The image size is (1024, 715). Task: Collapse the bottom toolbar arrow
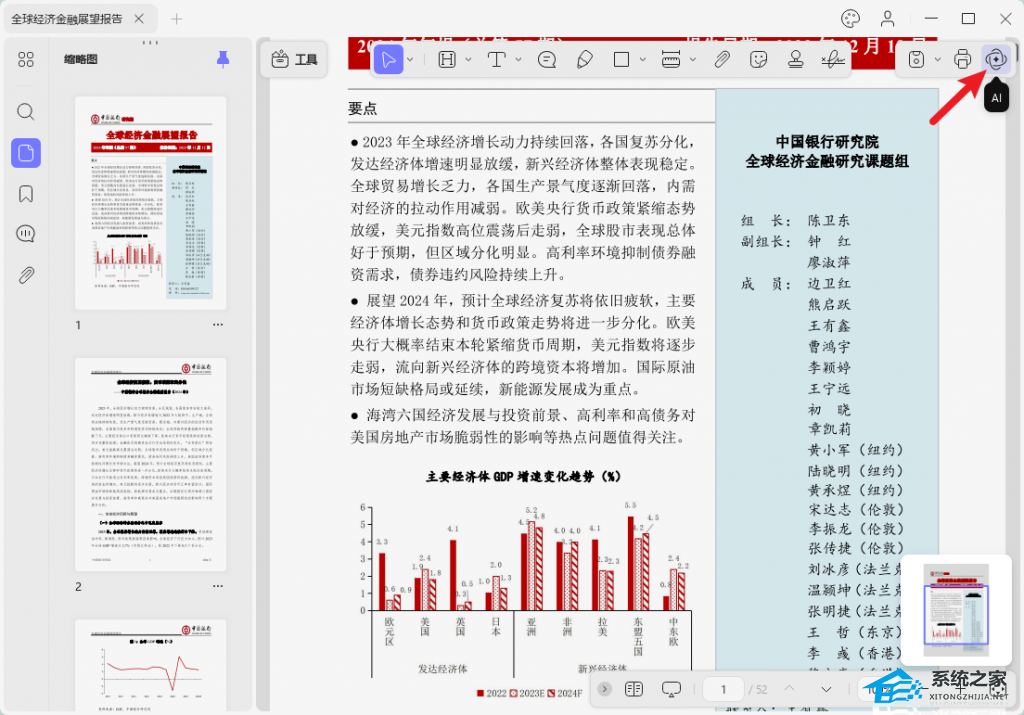click(605, 689)
